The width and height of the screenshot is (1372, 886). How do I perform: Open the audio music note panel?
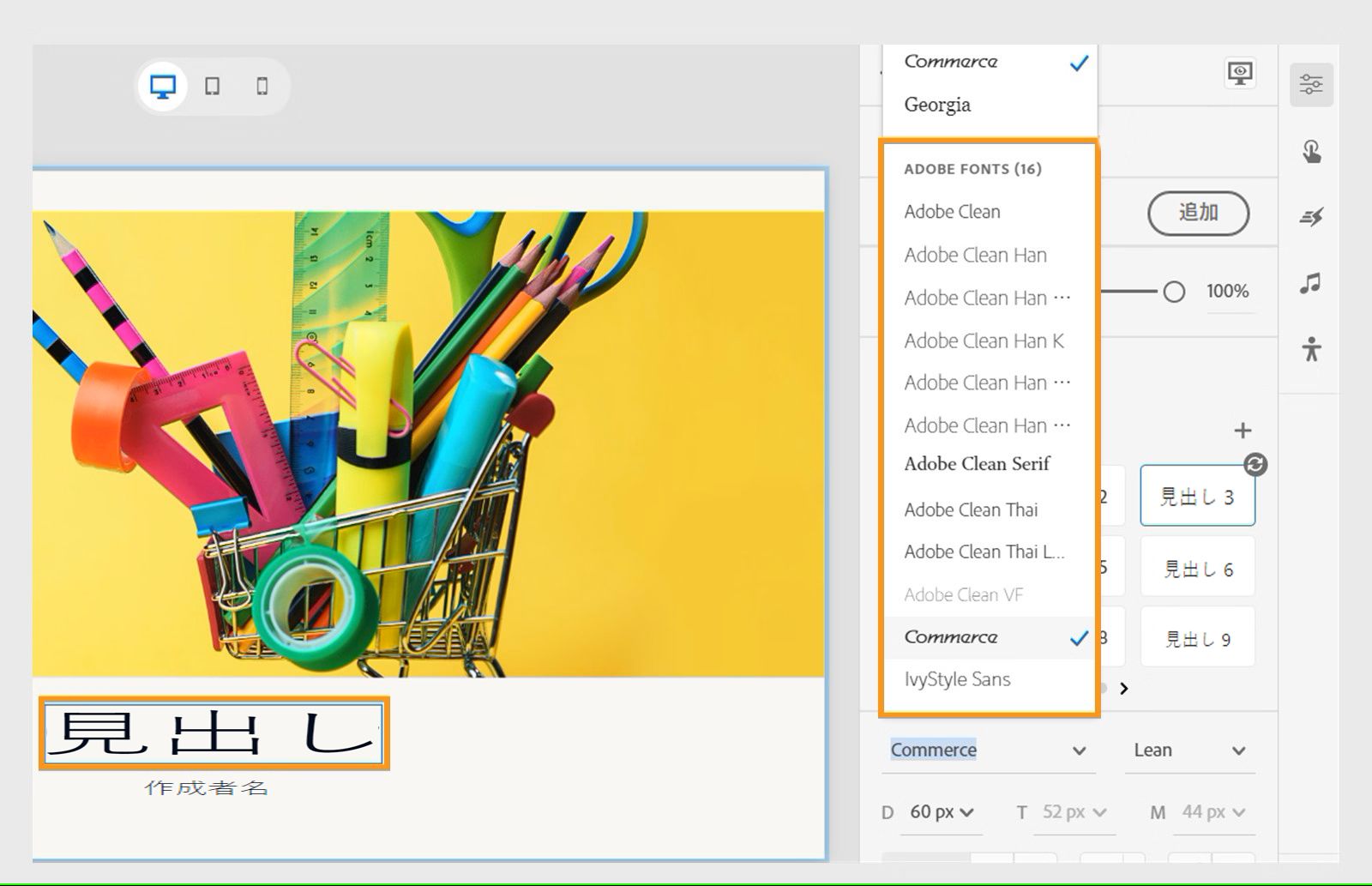click(x=1310, y=283)
